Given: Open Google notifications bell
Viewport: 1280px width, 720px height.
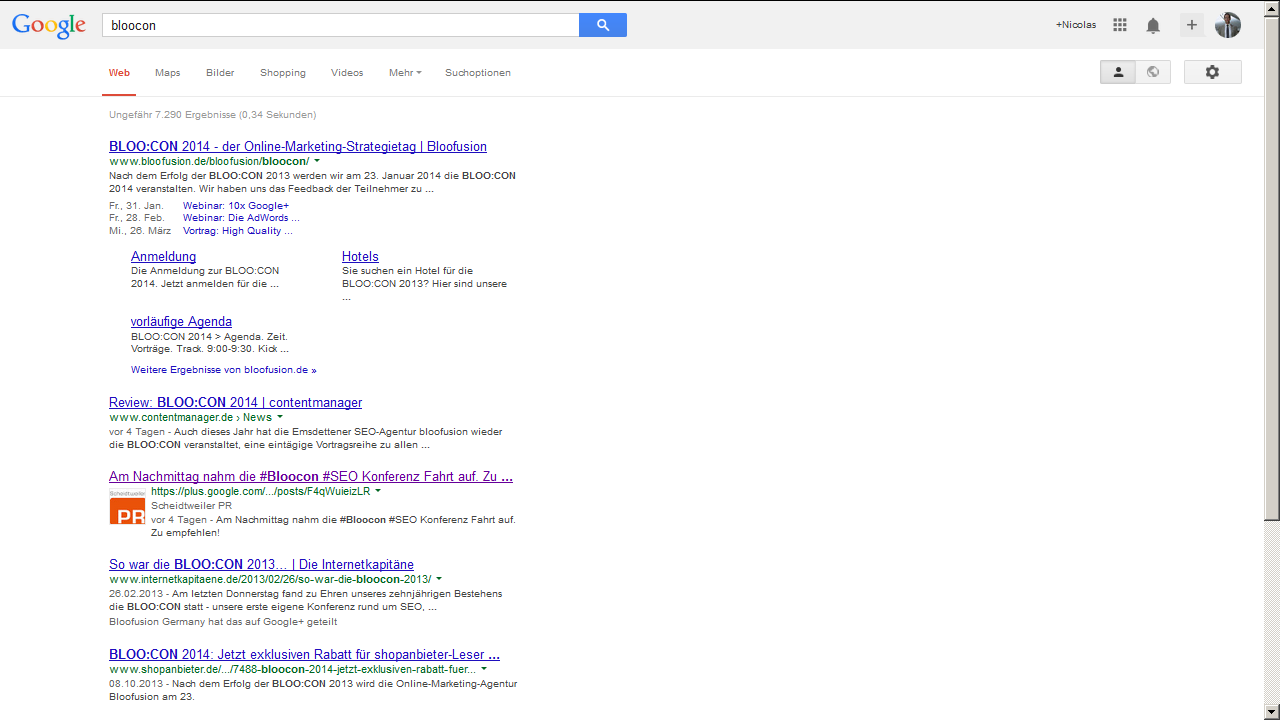Looking at the screenshot, I should tap(1152, 24).
